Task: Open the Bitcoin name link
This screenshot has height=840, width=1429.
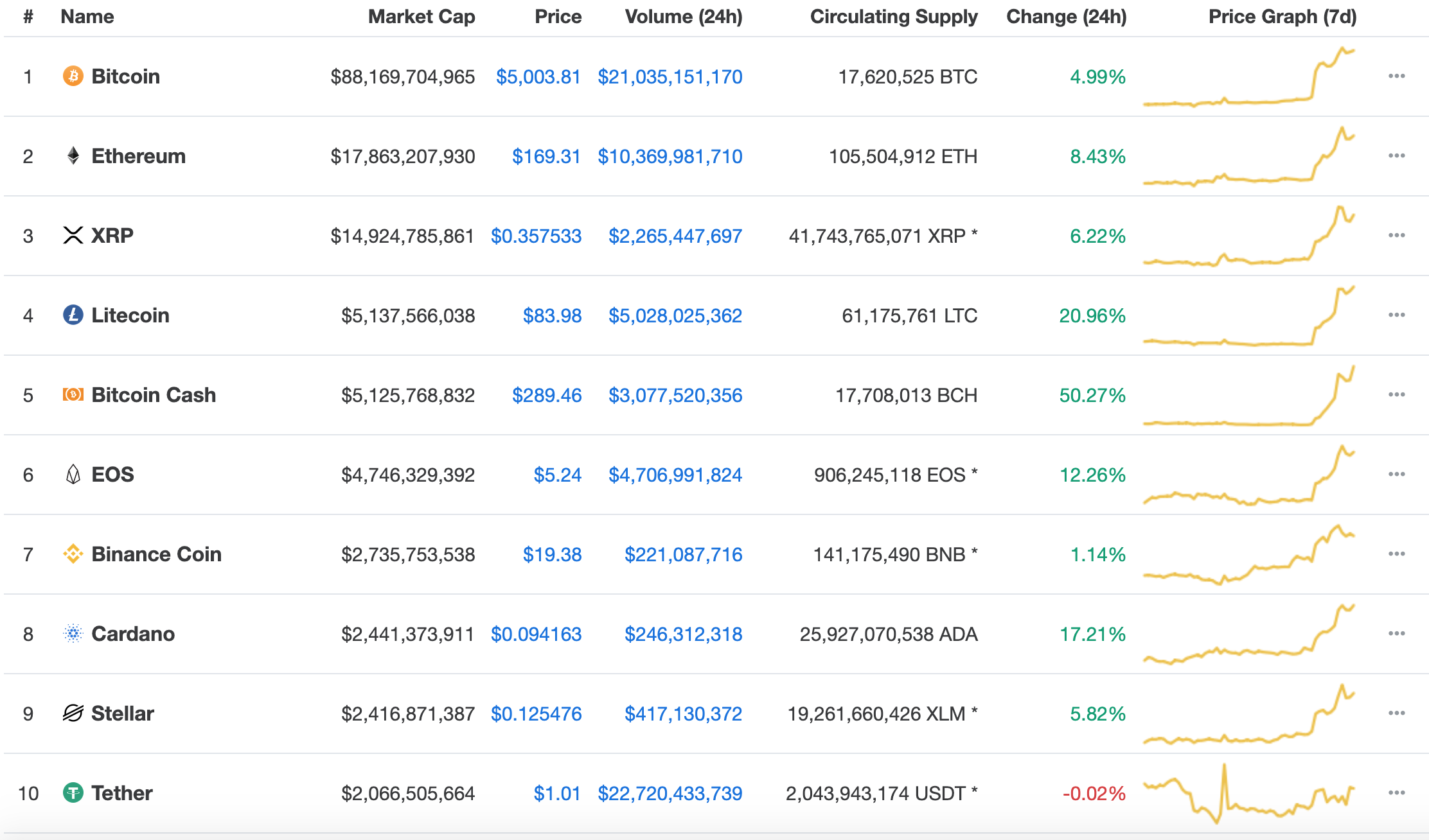Action: tap(125, 76)
